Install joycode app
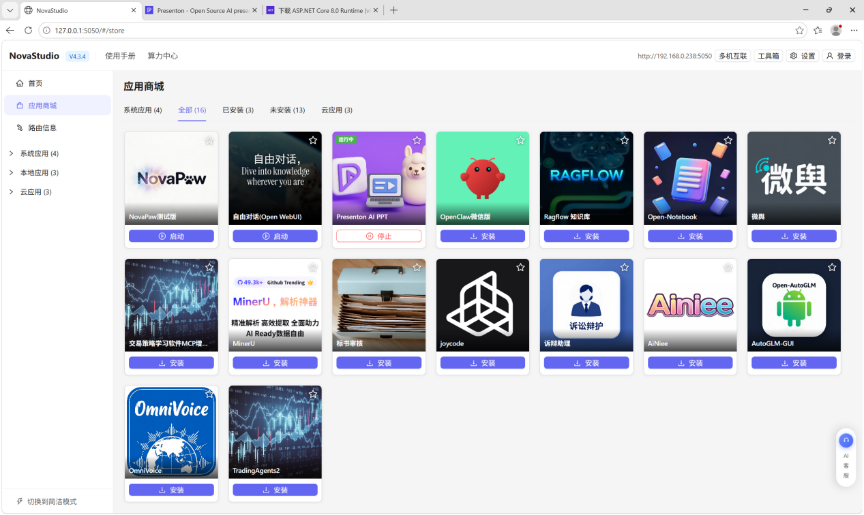This screenshot has width=864, height=515. coord(482,363)
